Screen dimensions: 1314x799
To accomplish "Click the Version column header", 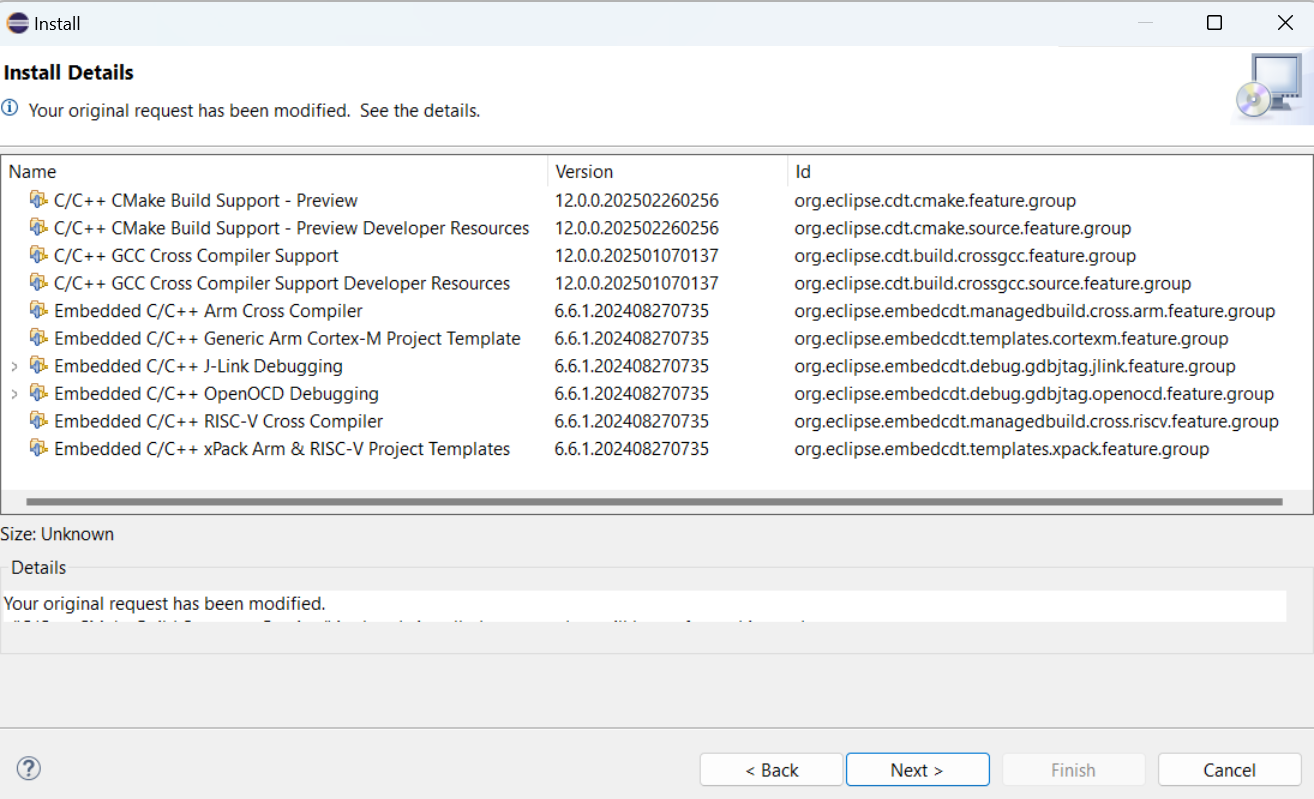I will 584,171.
